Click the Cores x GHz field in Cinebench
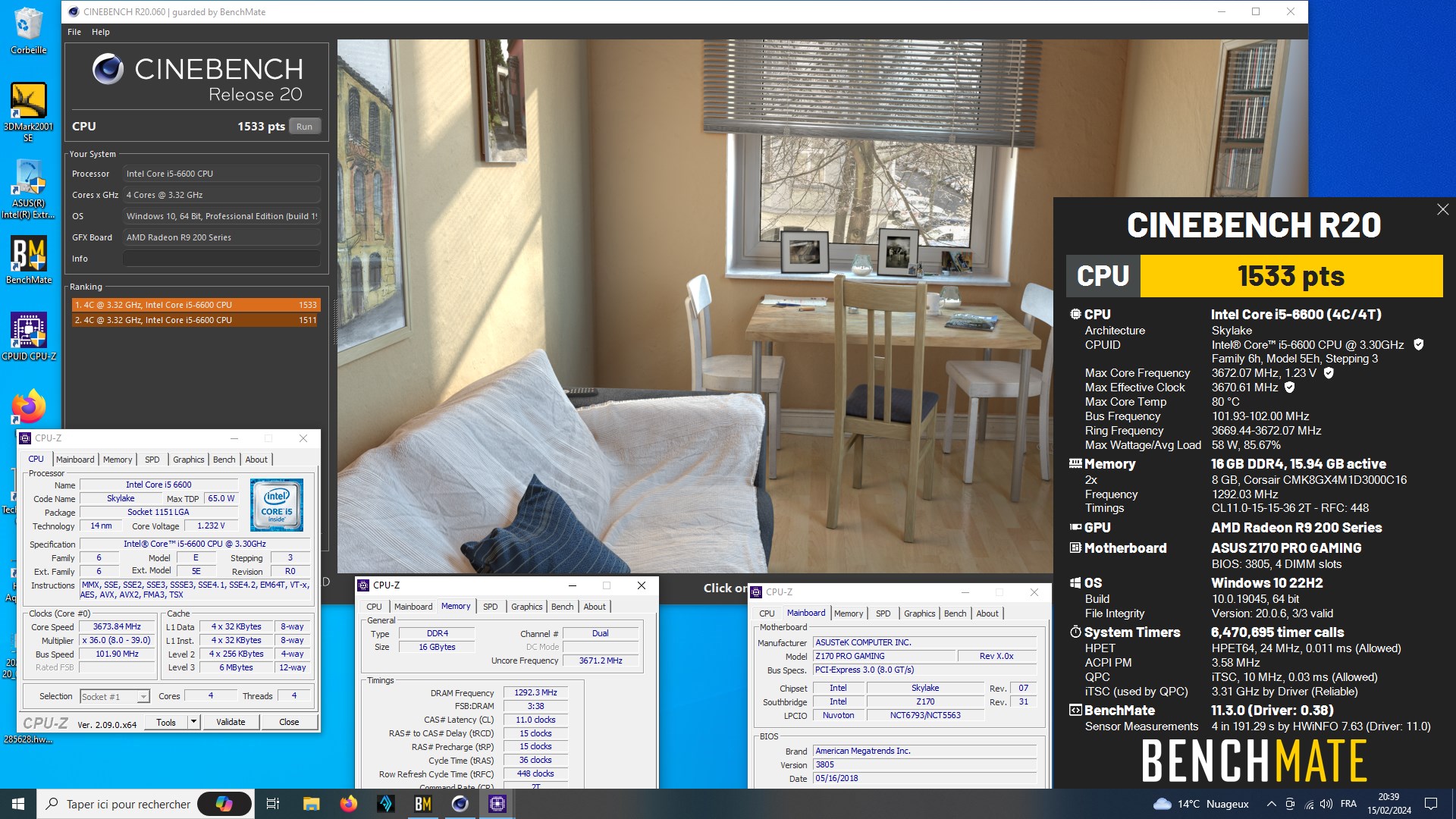The image size is (1456, 819). tap(221, 195)
